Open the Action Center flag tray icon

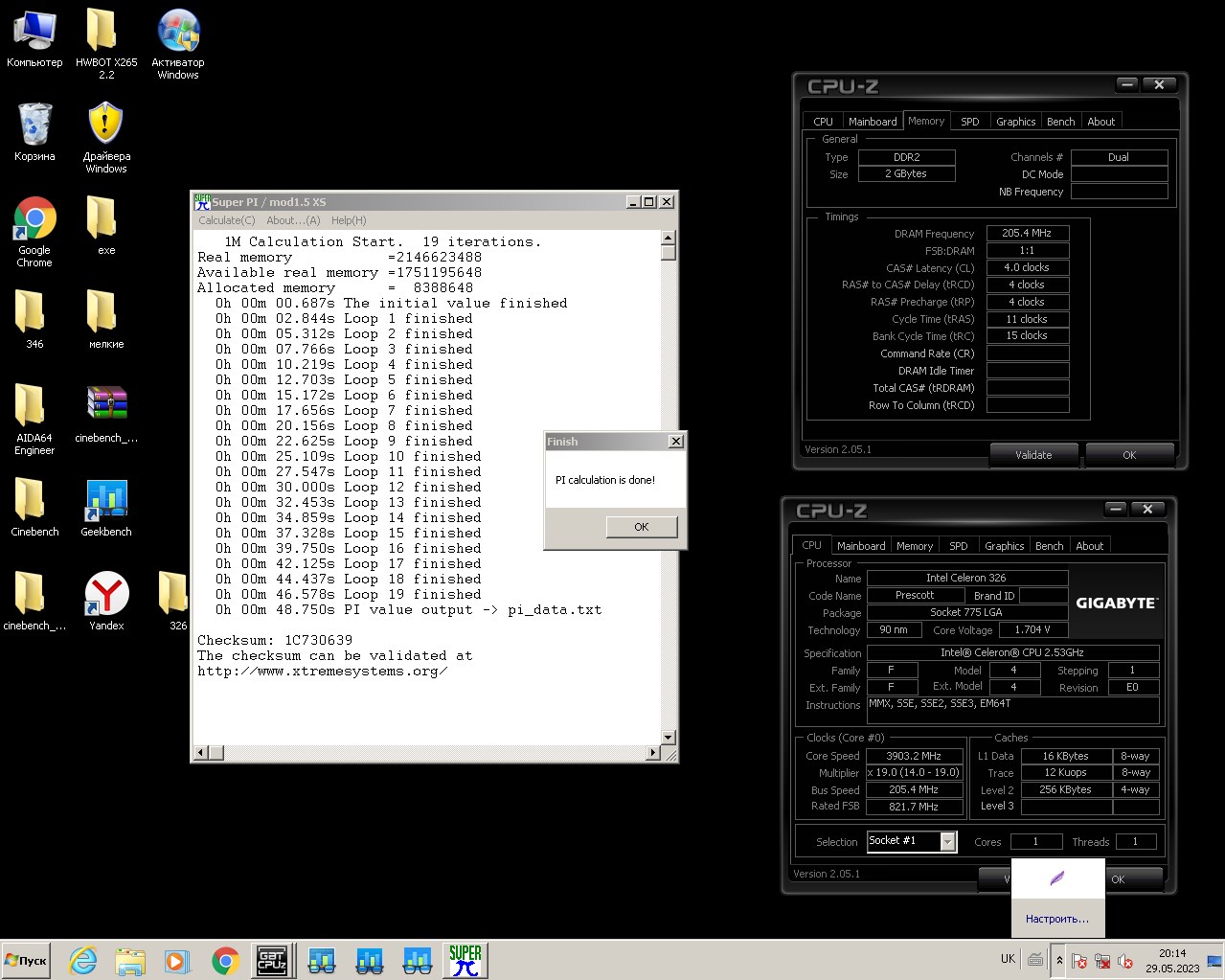point(1079,961)
